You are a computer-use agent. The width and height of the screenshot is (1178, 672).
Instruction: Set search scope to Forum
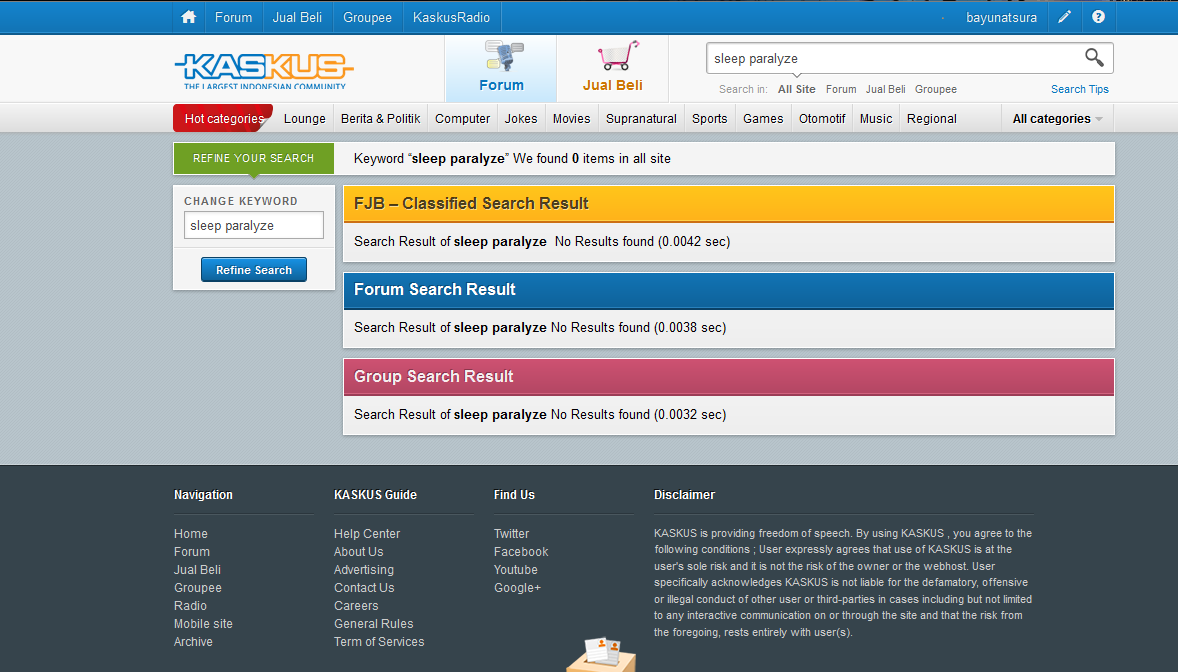841,89
